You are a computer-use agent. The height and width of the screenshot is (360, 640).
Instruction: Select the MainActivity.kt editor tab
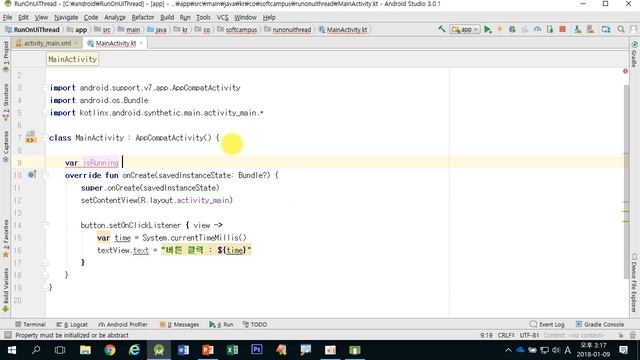pos(116,43)
